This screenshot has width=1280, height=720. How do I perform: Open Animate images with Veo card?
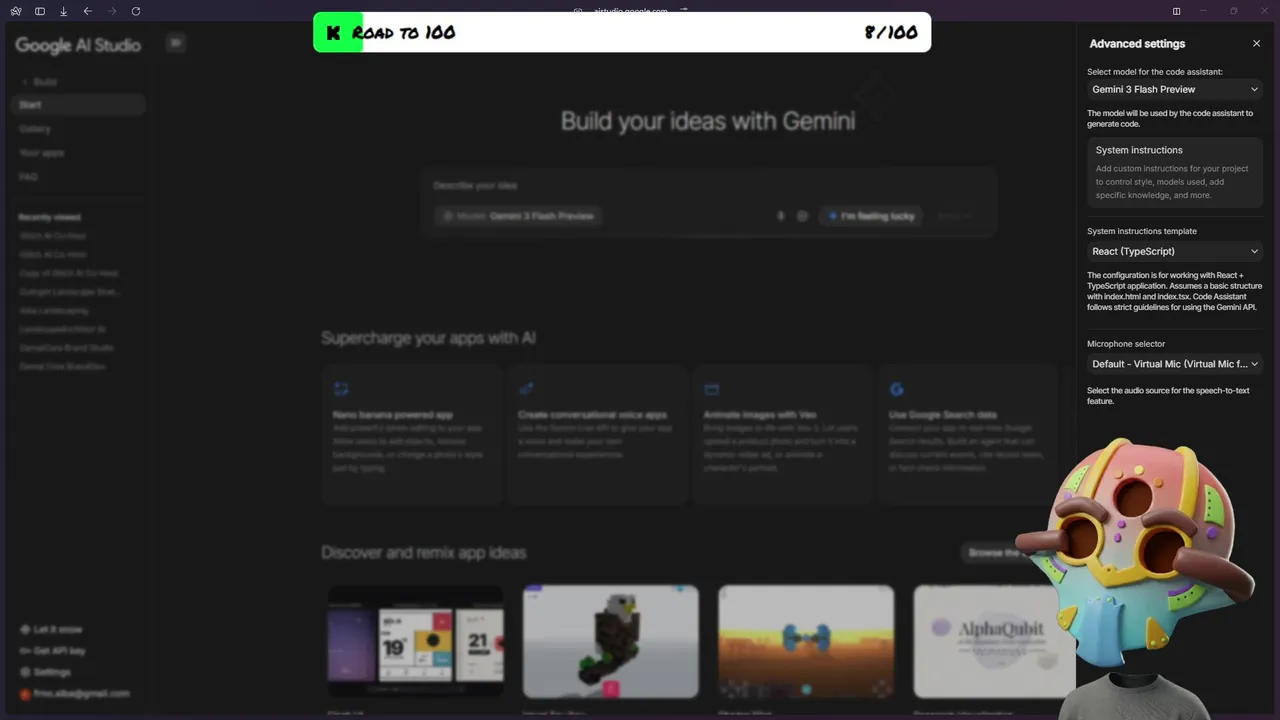pos(783,435)
